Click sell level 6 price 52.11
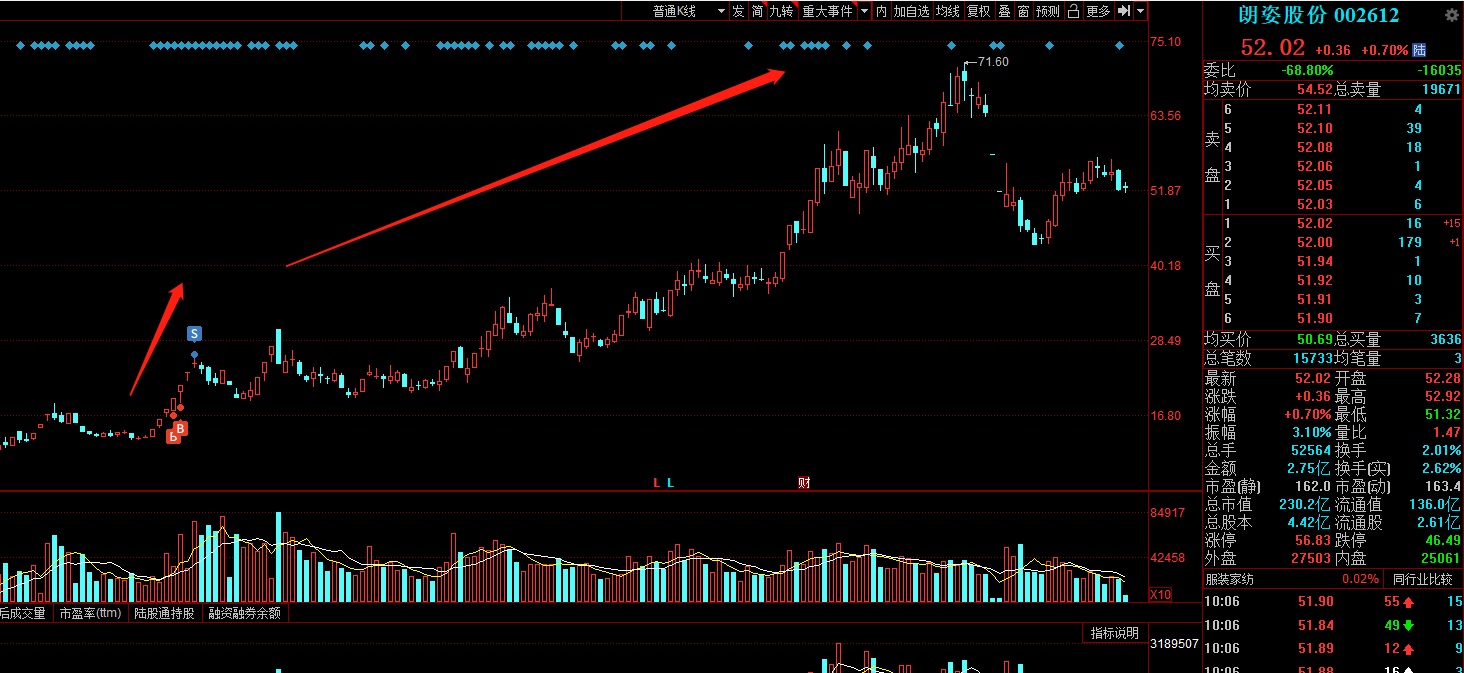Image resolution: width=1464 pixels, height=673 pixels. point(1315,109)
